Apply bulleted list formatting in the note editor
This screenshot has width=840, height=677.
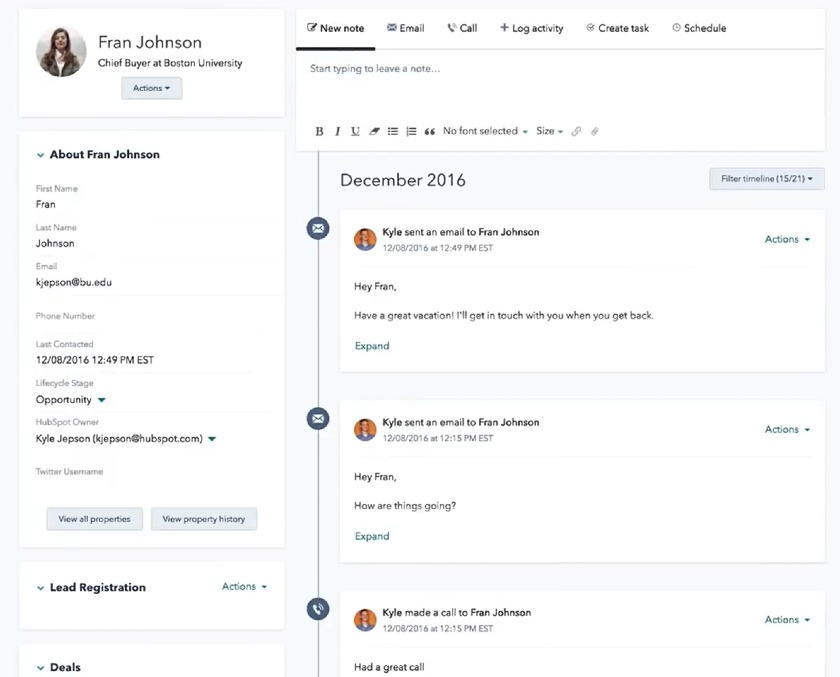coord(392,131)
